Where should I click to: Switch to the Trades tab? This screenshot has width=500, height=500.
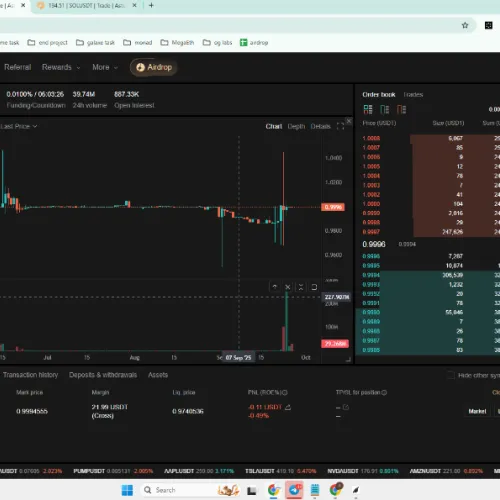[x=413, y=95]
